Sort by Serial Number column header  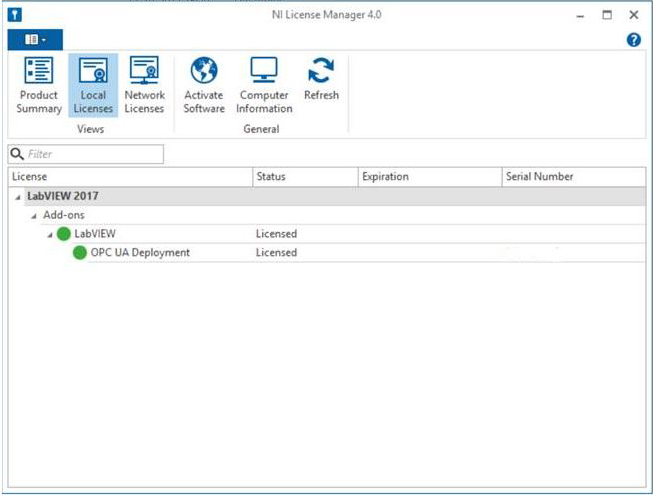point(574,177)
